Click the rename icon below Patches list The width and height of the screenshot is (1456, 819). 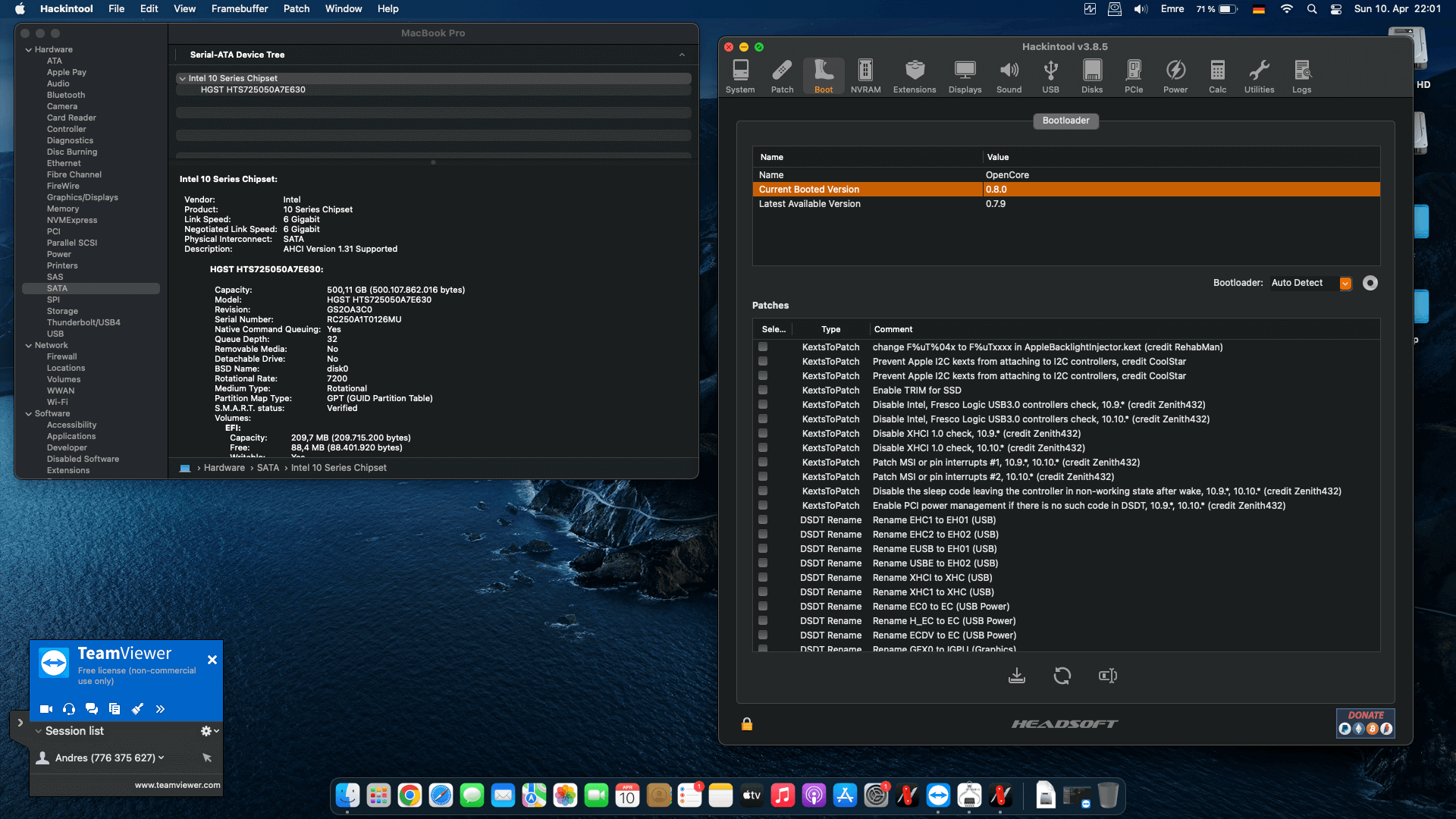1108,675
